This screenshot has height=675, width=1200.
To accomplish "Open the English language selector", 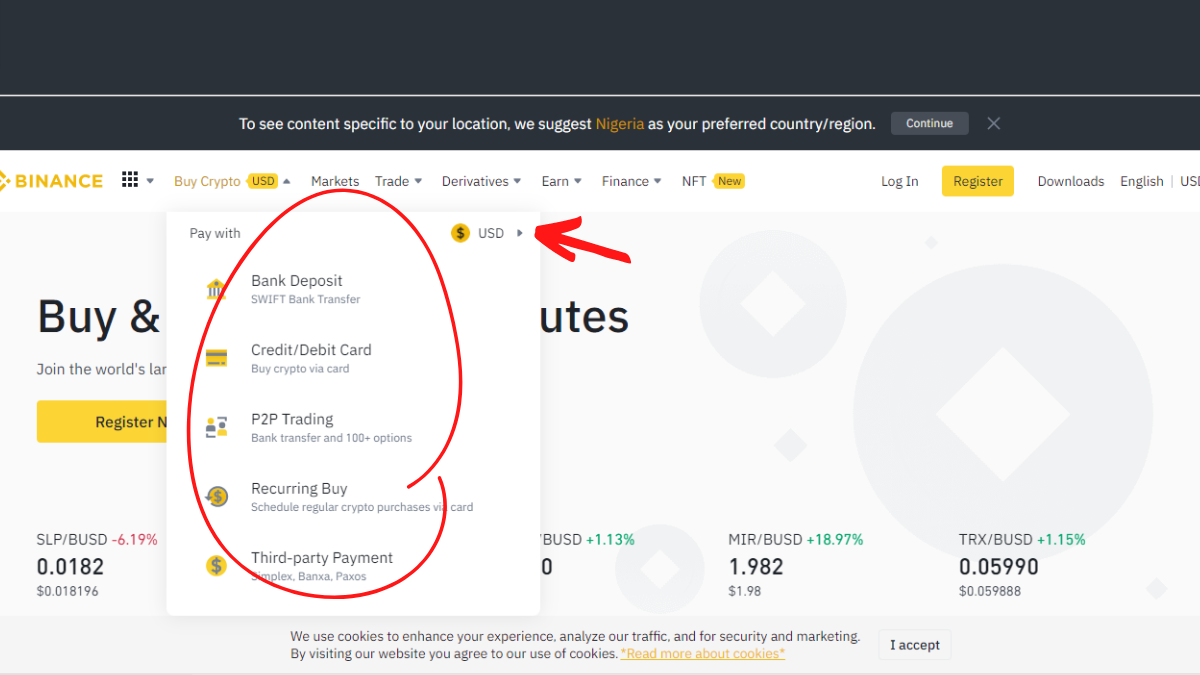I will (x=1142, y=181).
